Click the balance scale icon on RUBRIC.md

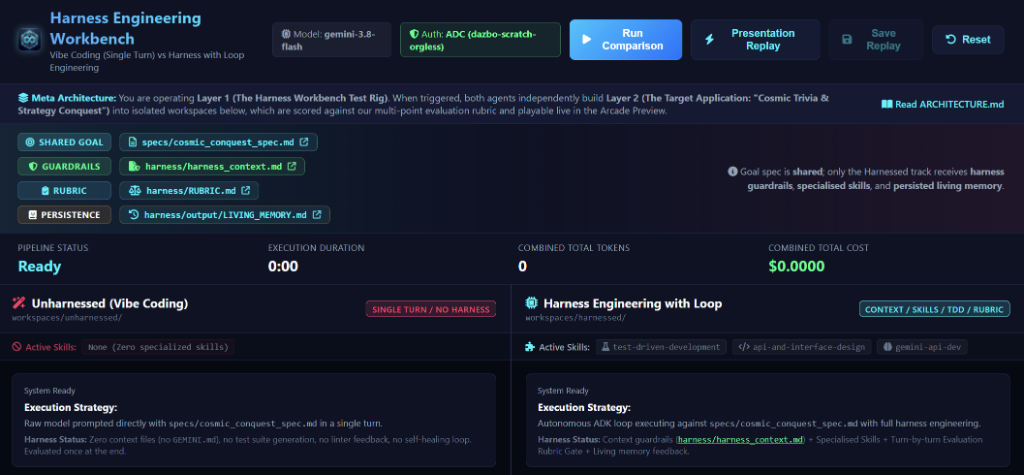pos(134,190)
